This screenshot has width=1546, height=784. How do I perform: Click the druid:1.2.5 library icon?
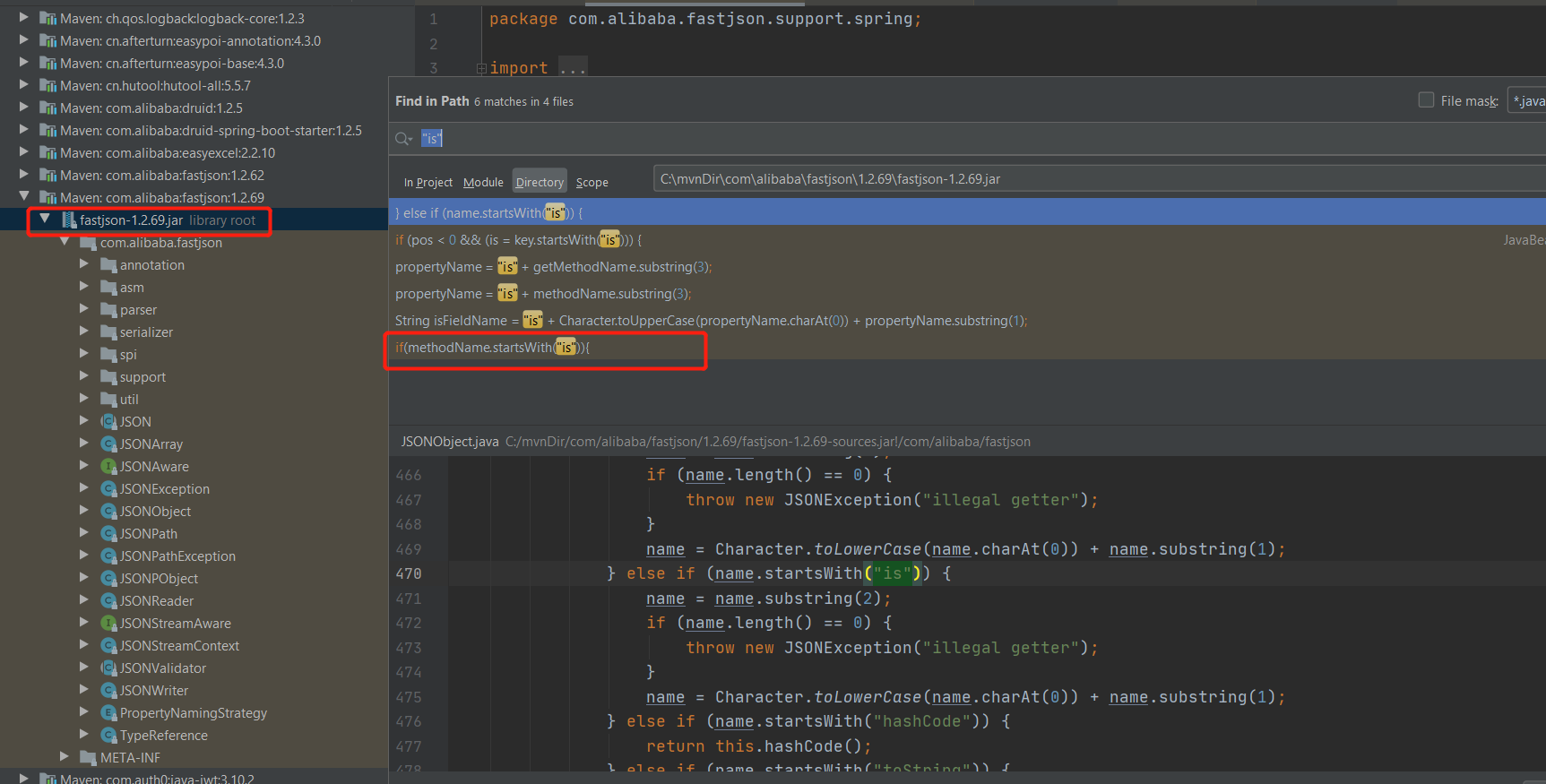[x=48, y=108]
